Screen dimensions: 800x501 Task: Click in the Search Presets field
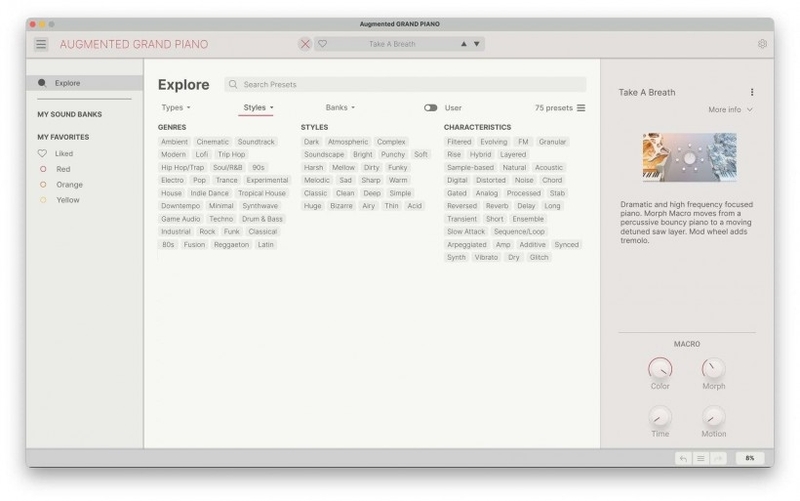[405, 84]
